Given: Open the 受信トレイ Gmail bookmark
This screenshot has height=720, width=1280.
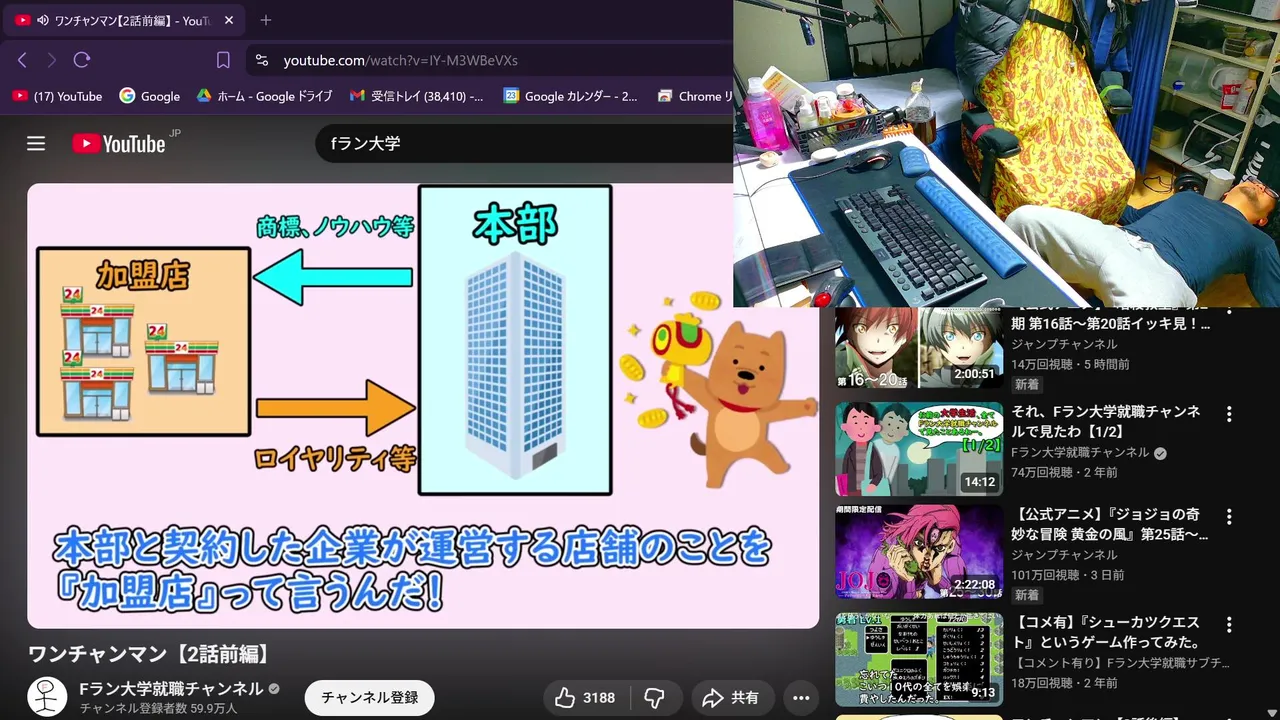Looking at the screenshot, I should pyautogui.click(x=417, y=96).
